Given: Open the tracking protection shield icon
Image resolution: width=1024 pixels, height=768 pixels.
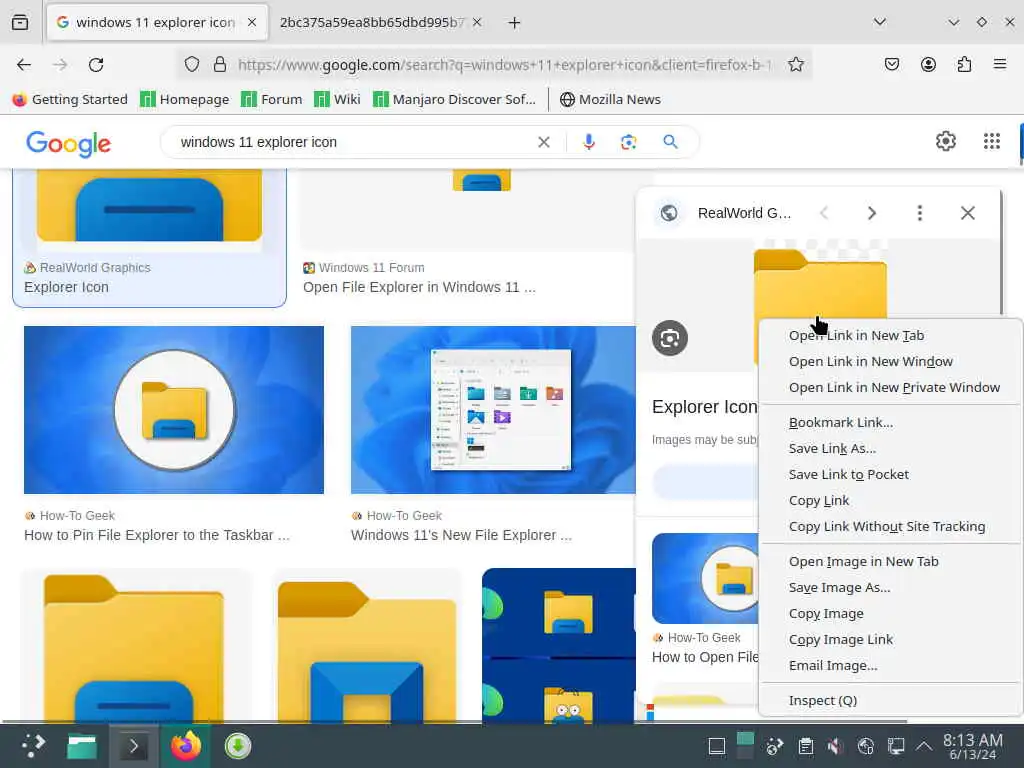Looking at the screenshot, I should (191, 65).
